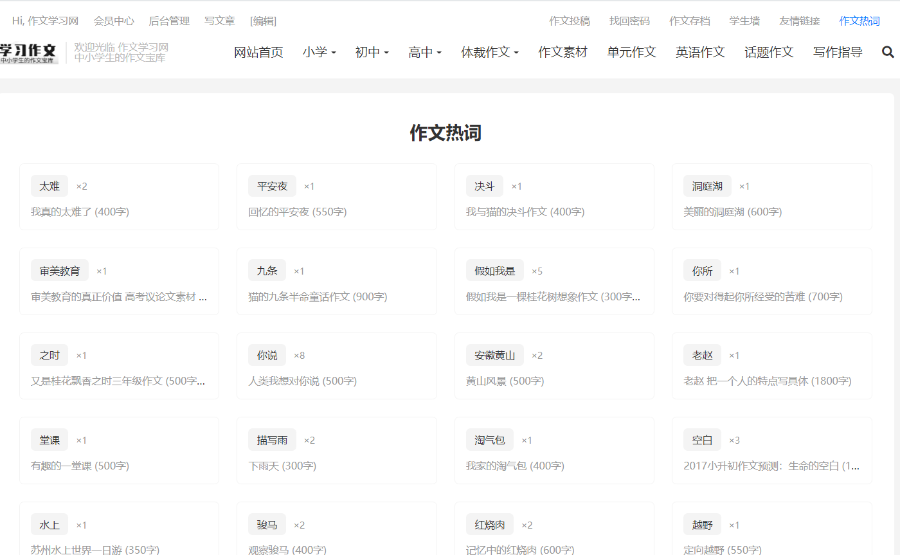
Task: Click the 假如我是 tag
Action: [495, 271]
